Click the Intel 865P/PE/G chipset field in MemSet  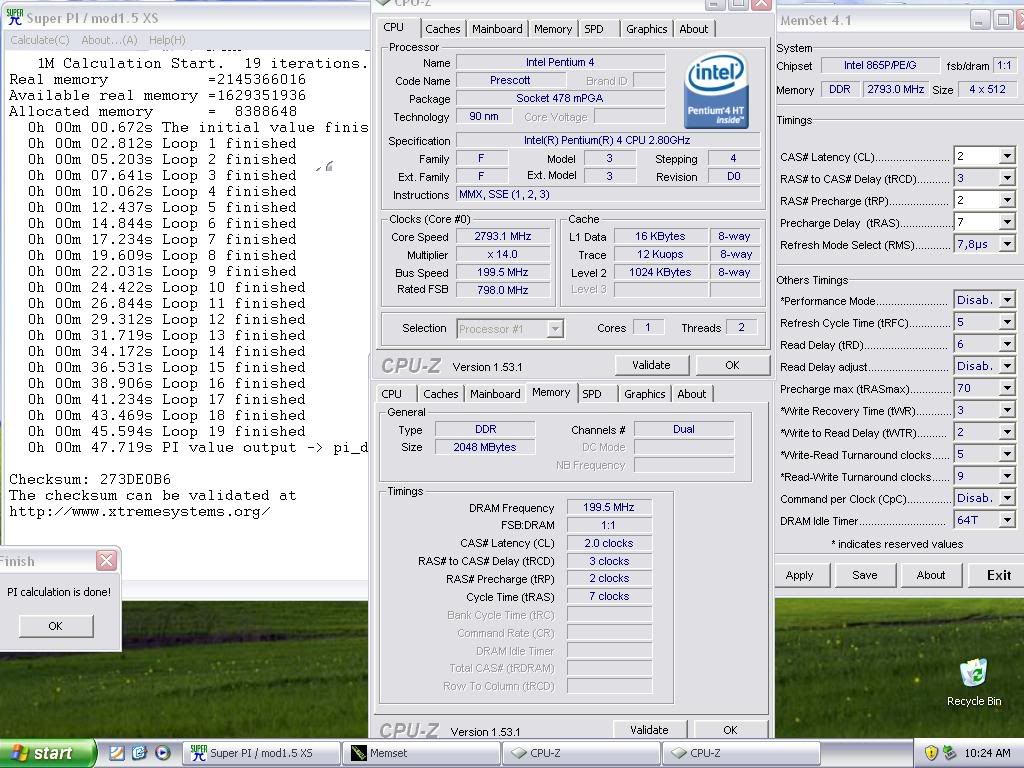click(x=880, y=65)
